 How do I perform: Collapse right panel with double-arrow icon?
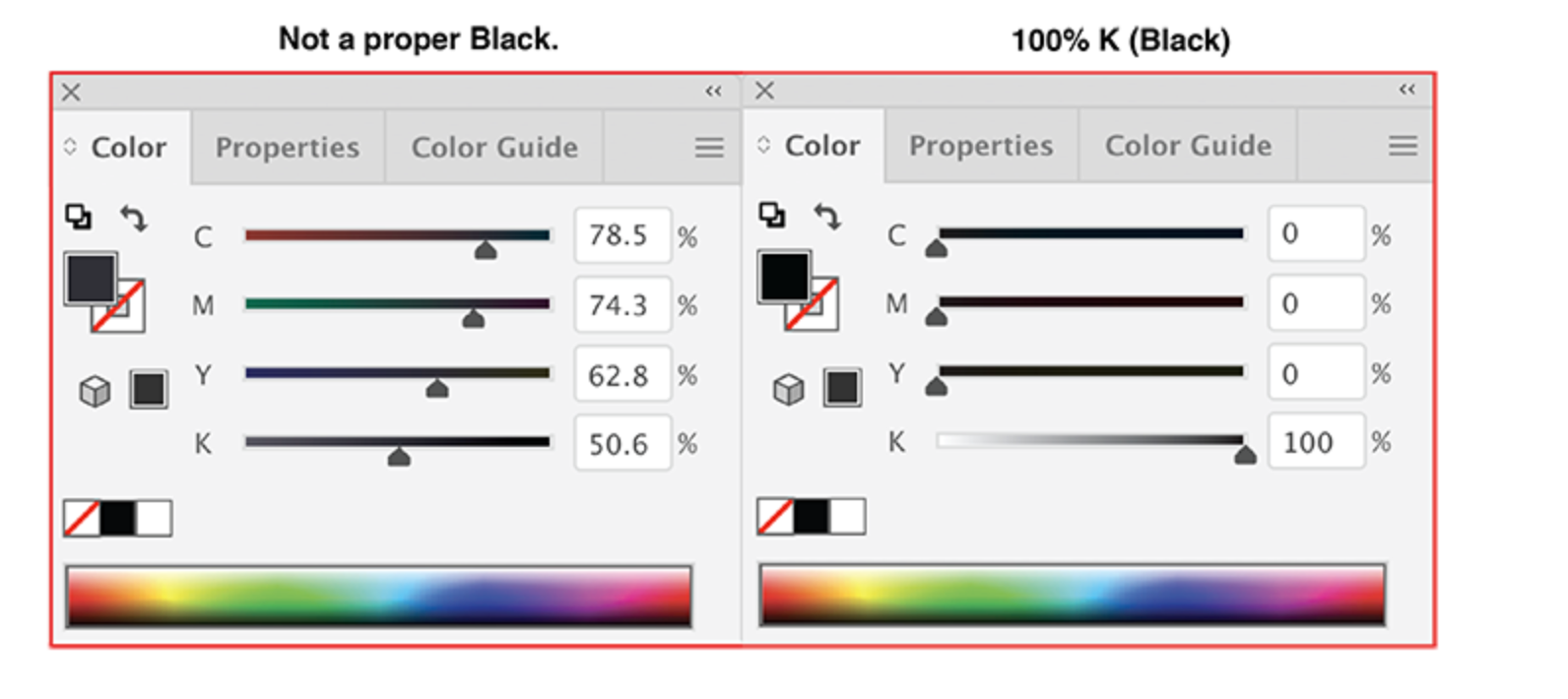coord(1406,90)
